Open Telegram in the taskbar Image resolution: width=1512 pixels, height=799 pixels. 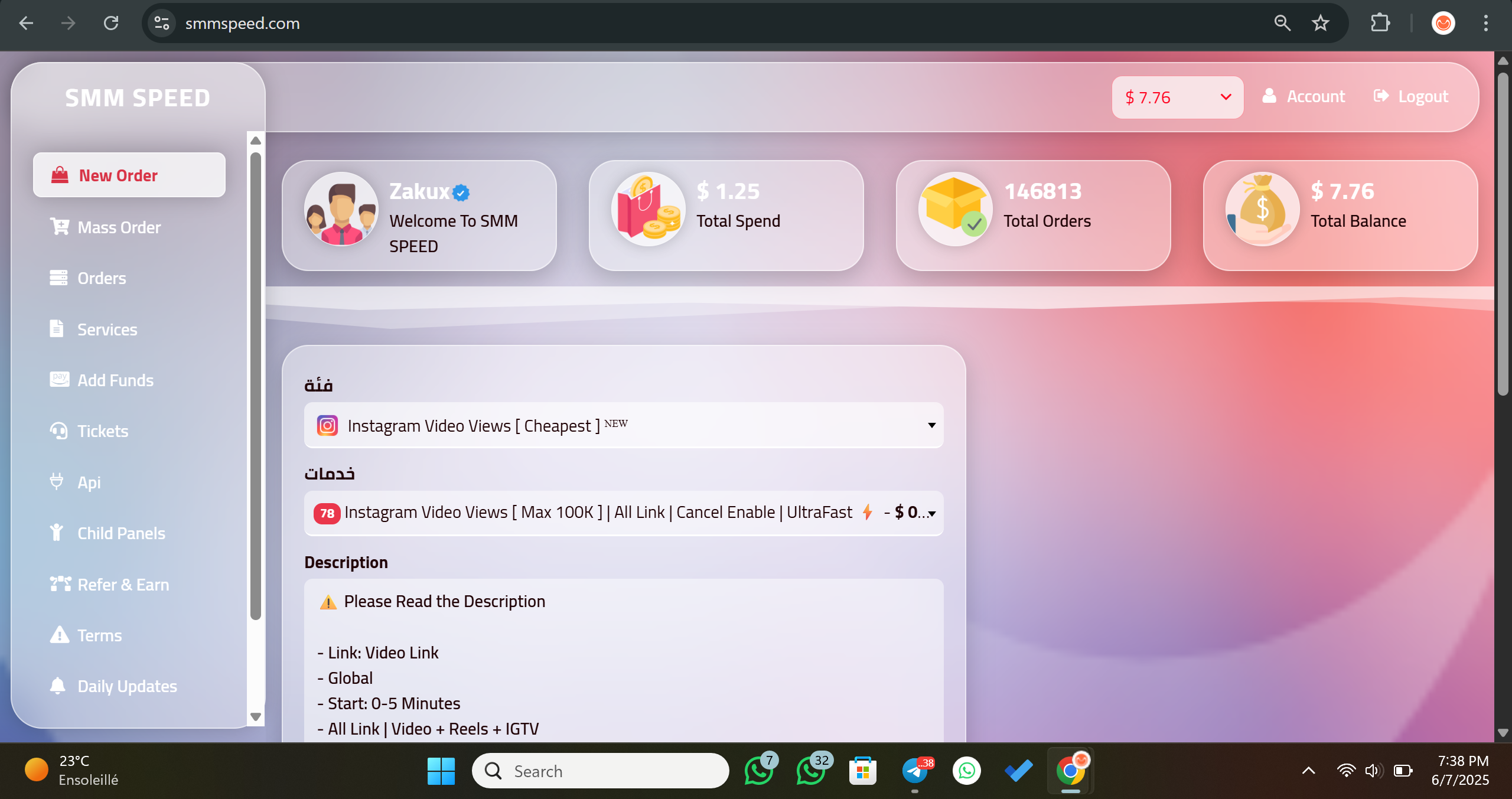click(x=916, y=771)
